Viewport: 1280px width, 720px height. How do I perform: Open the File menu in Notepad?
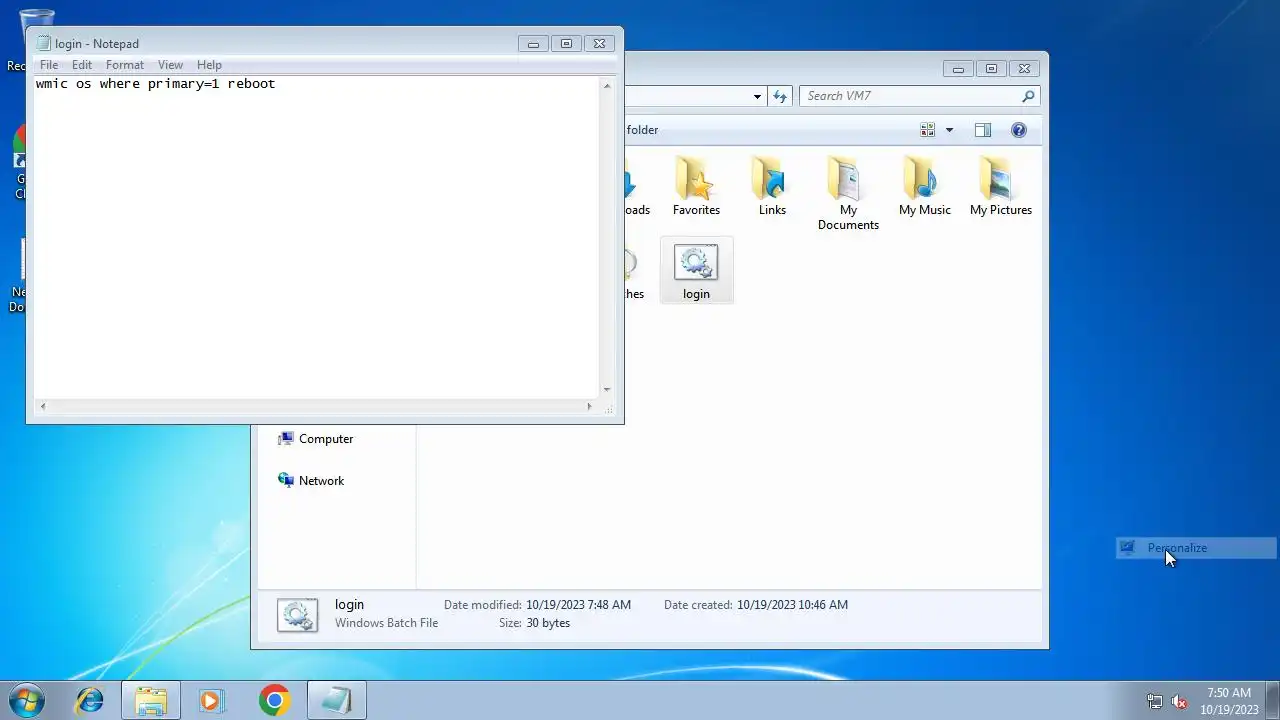point(49,65)
